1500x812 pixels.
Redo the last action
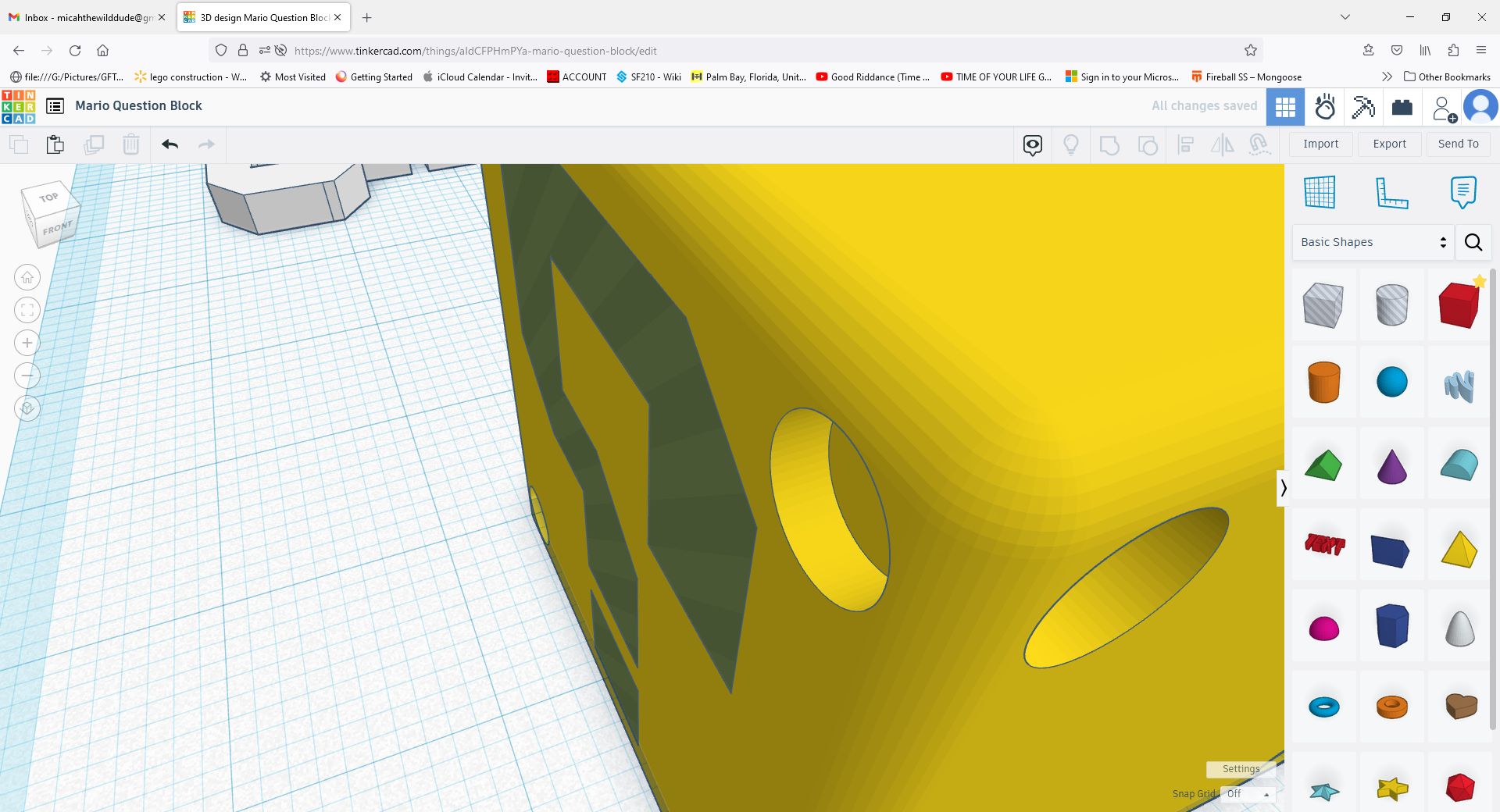pyautogui.click(x=206, y=144)
